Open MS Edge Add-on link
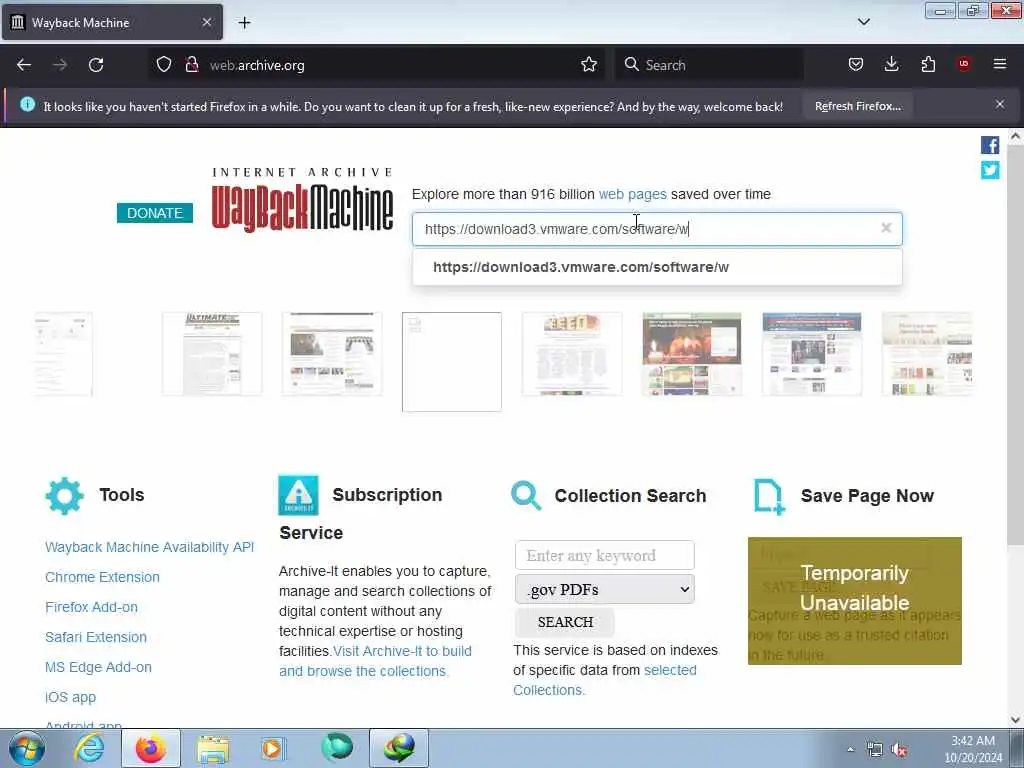Image resolution: width=1024 pixels, height=768 pixels. click(x=98, y=667)
